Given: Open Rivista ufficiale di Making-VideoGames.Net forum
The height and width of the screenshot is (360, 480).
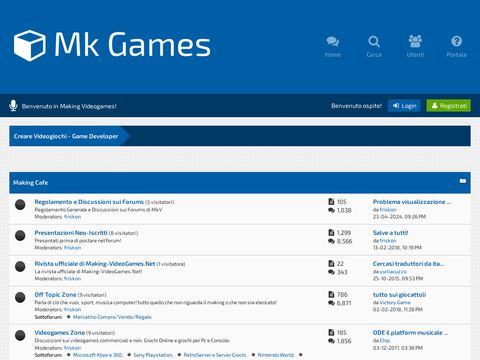Looking at the screenshot, I should pos(95,264).
